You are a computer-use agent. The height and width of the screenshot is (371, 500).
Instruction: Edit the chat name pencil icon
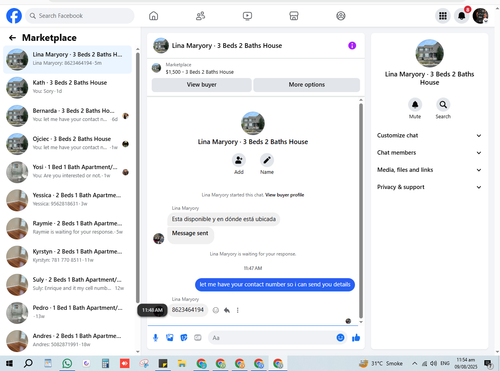267,160
